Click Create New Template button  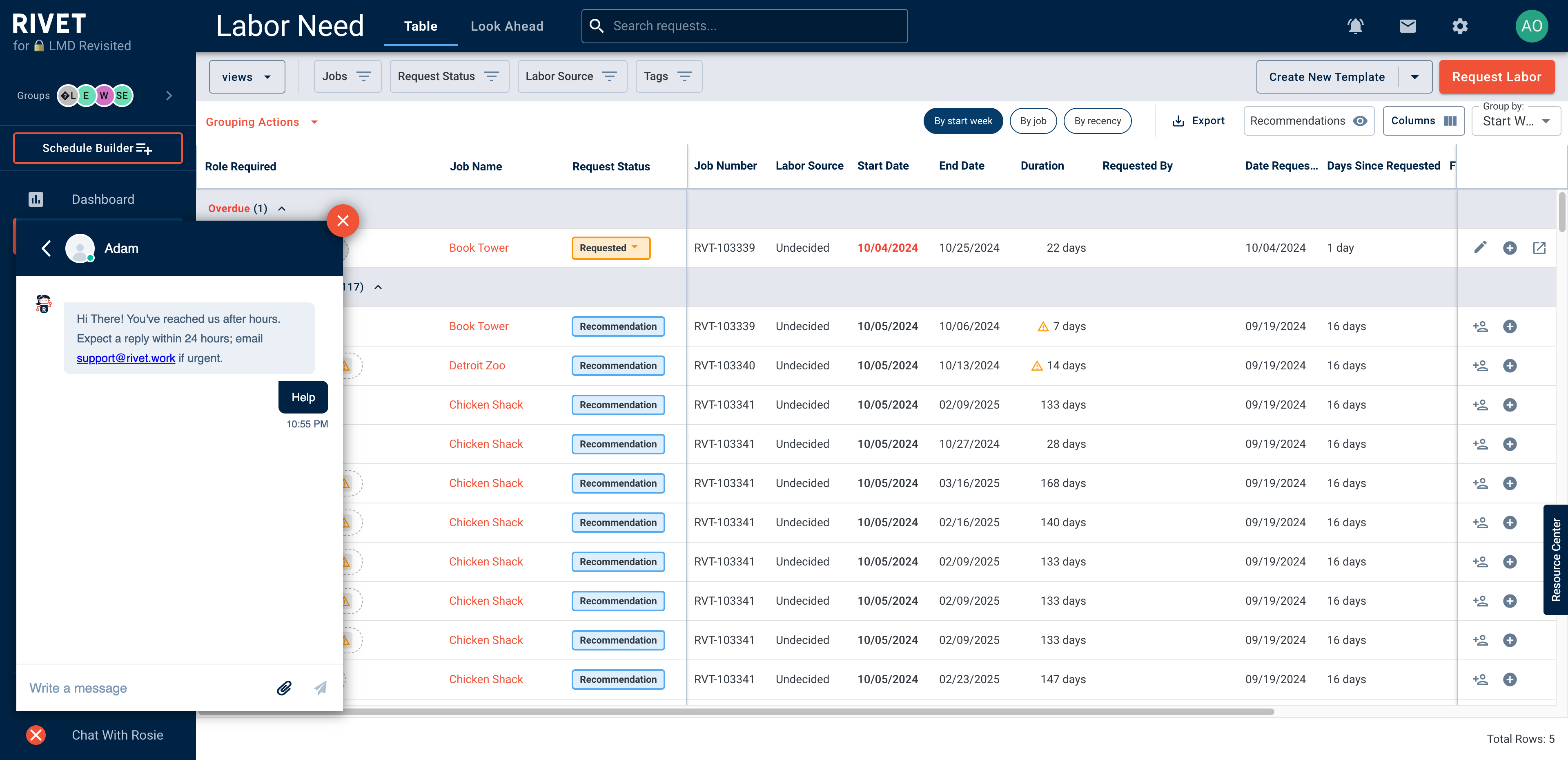(x=1326, y=77)
